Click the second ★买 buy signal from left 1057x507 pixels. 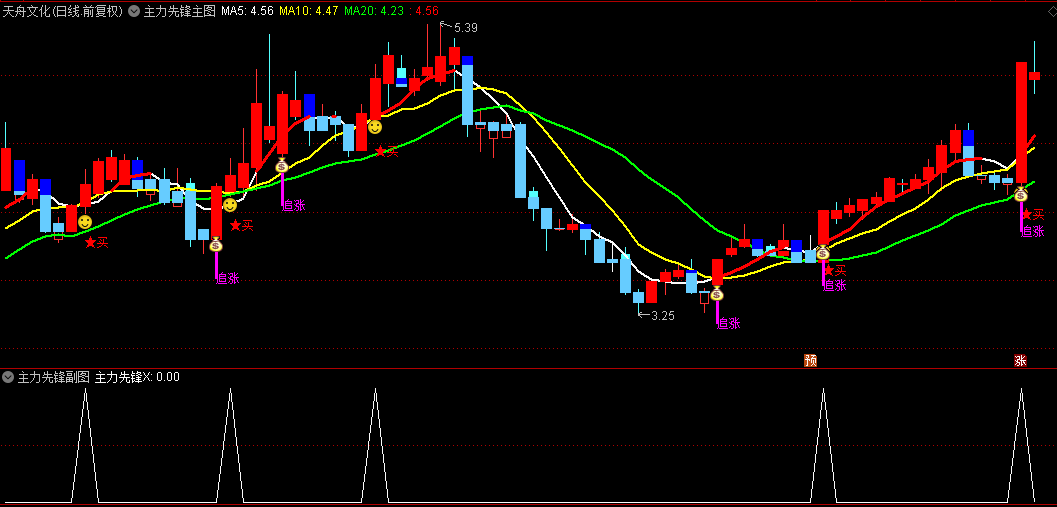pos(242,225)
